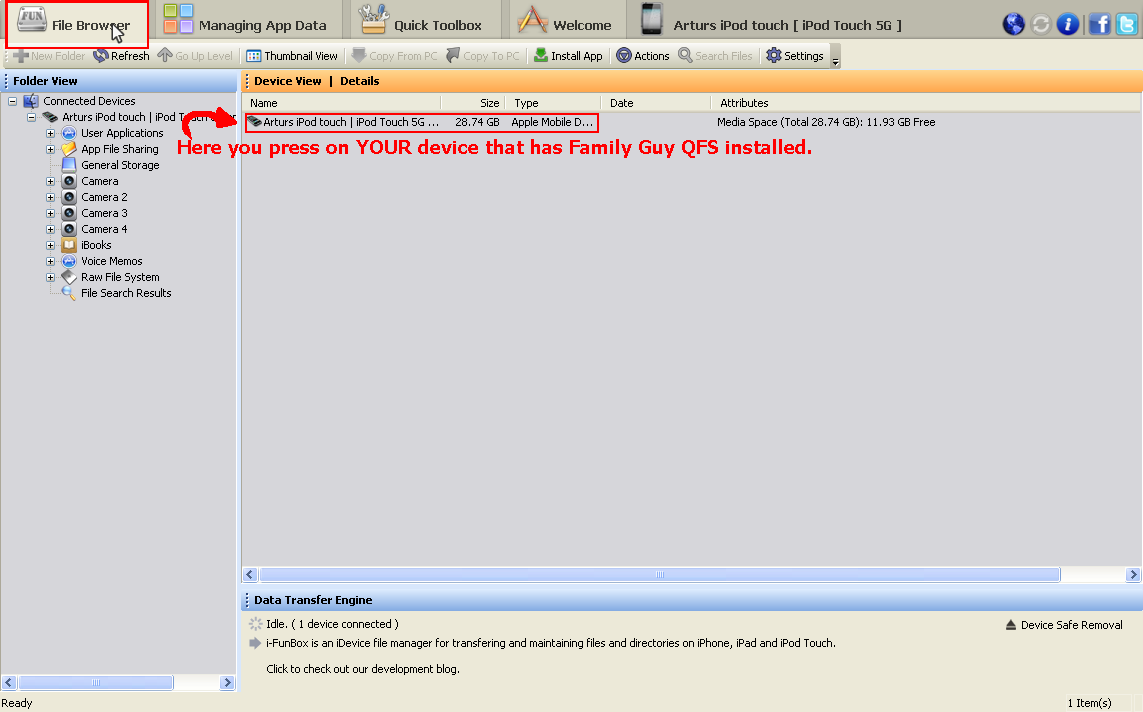Open General Storage in the tree
Viewport: 1143px width, 712px height.
[120, 165]
